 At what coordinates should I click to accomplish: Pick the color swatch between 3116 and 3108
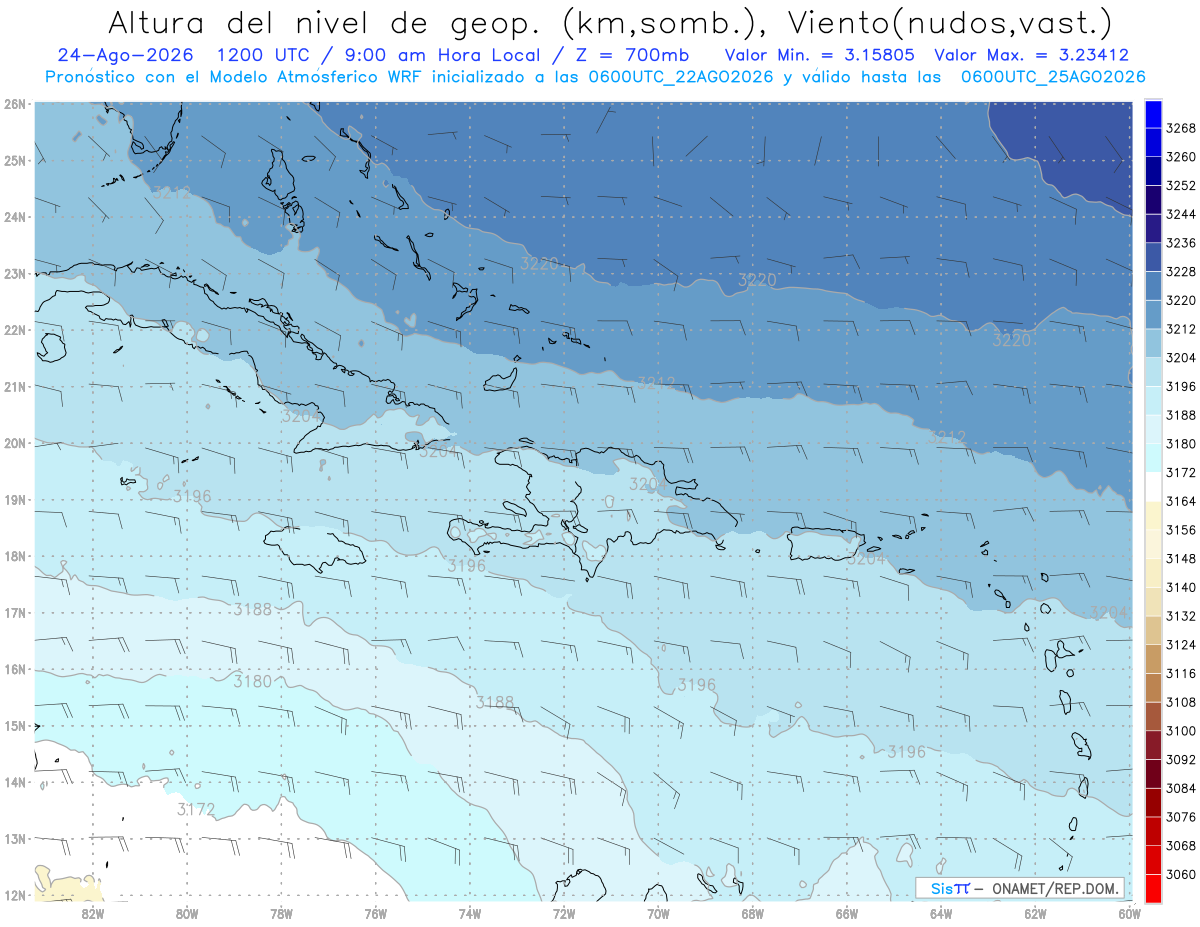tap(1153, 688)
